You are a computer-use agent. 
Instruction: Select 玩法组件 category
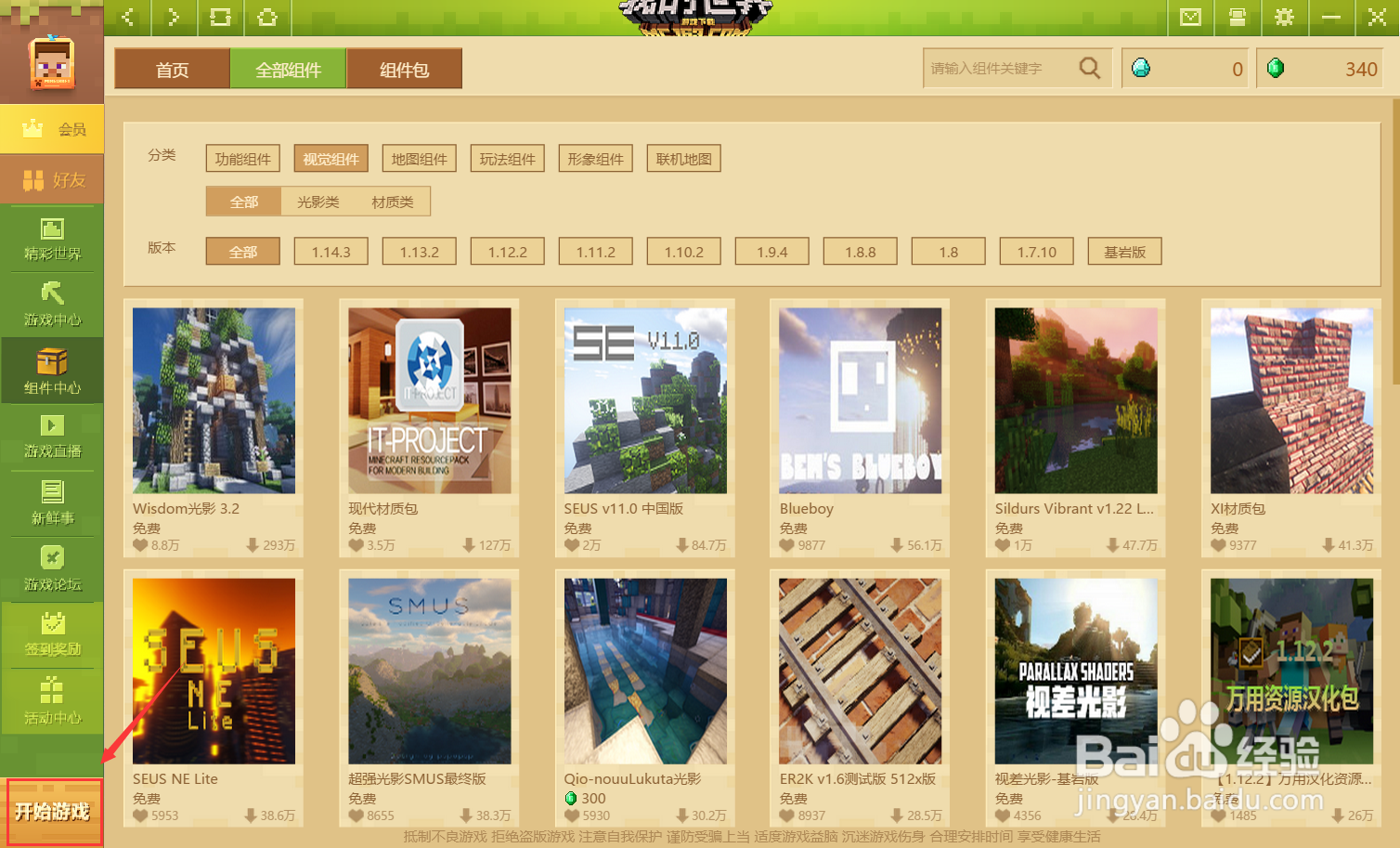[x=508, y=159]
